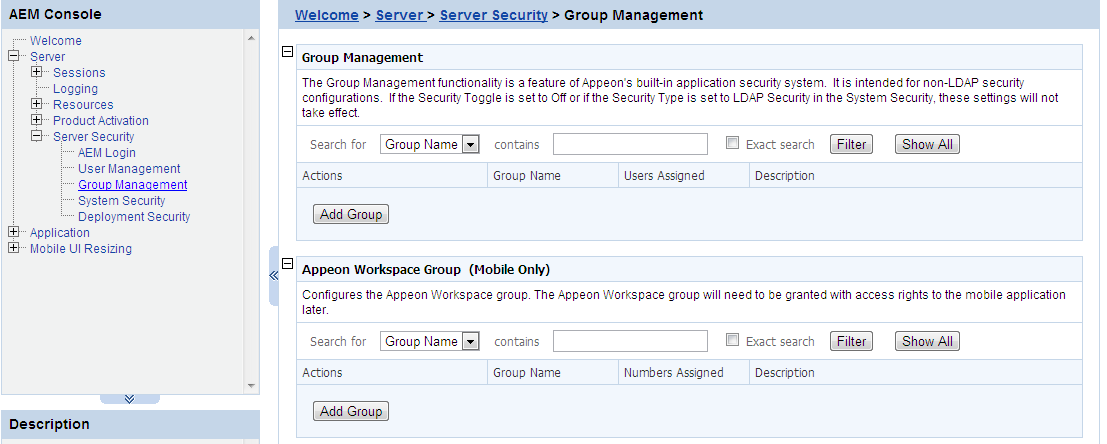
Task: Open Sessions tree item
Action: click(x=79, y=73)
